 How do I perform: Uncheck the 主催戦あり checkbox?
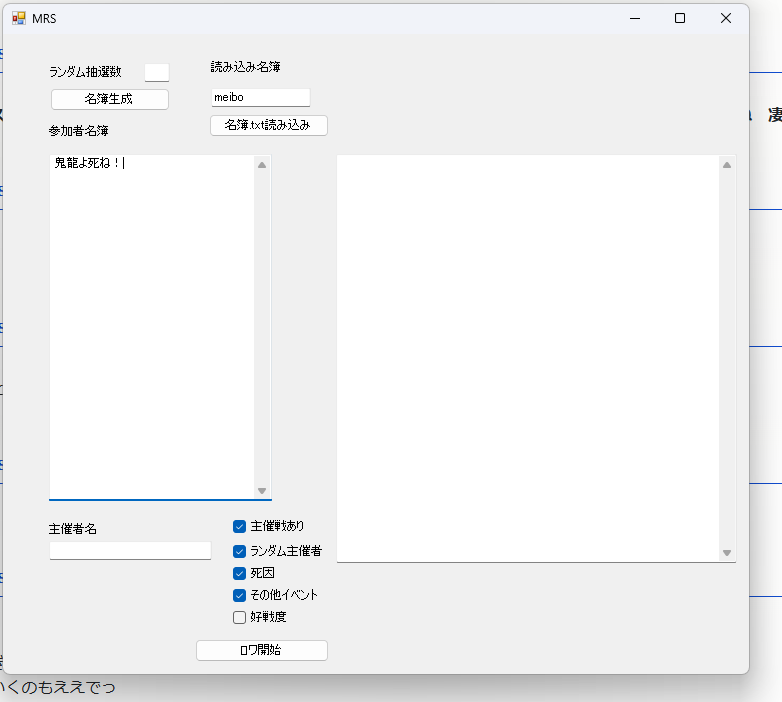pyautogui.click(x=240, y=527)
